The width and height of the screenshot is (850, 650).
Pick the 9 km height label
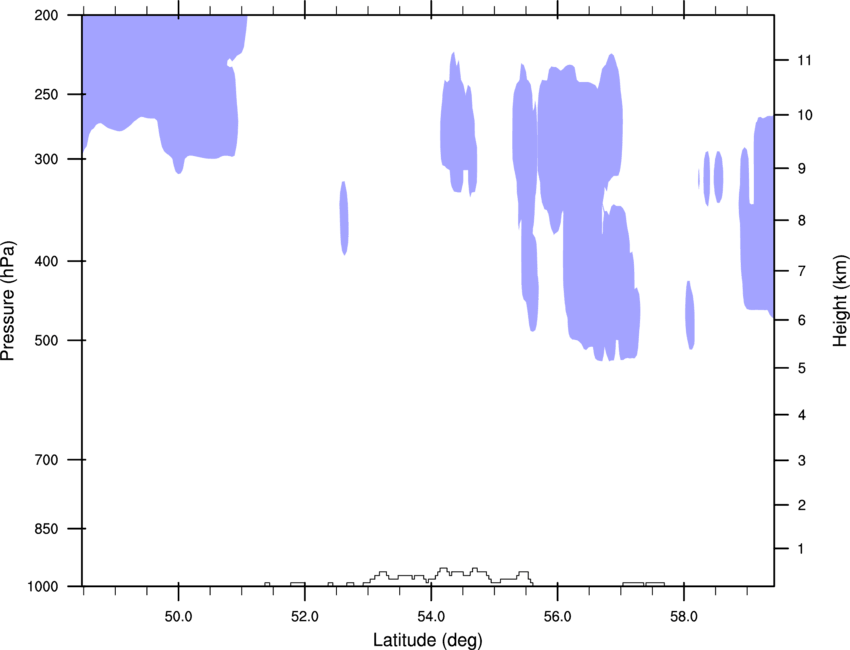[801, 169]
